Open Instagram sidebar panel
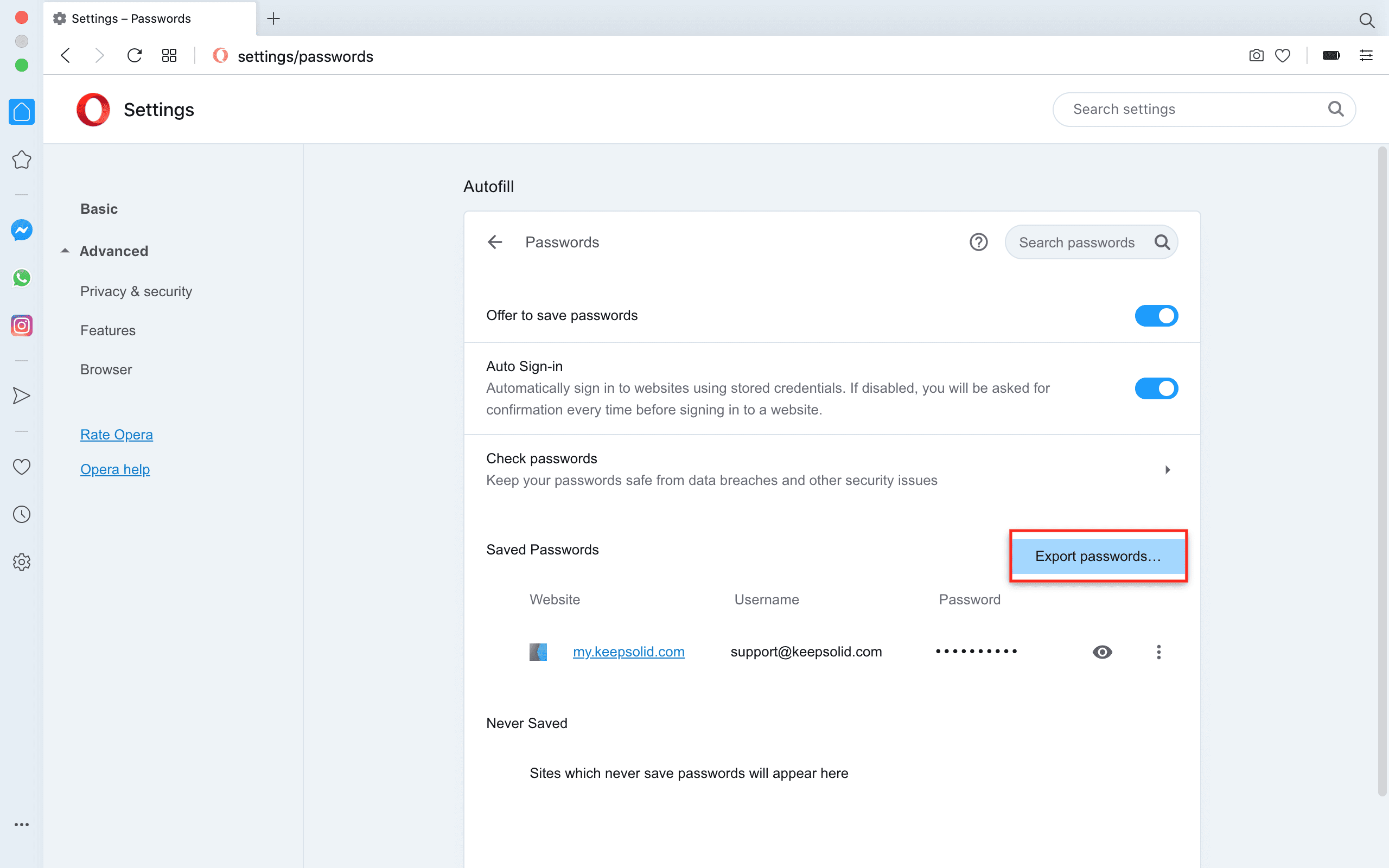Screen dimensions: 1389x868 [x=21, y=325]
